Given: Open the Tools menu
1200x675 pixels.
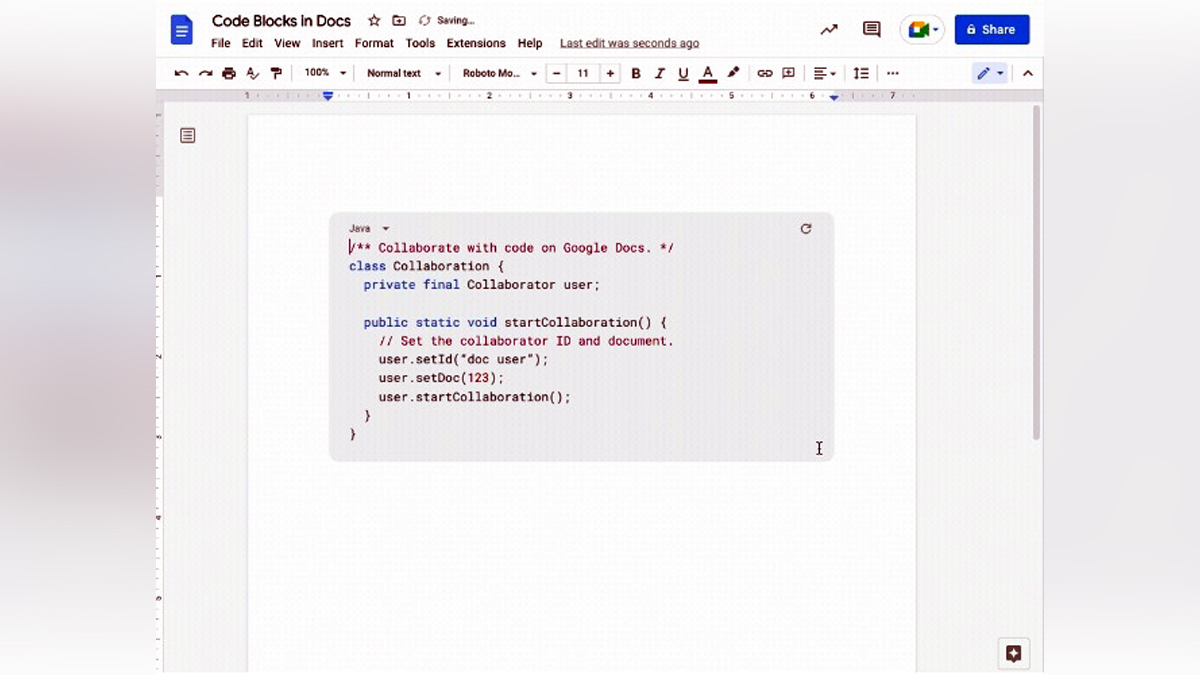Looking at the screenshot, I should (x=420, y=43).
